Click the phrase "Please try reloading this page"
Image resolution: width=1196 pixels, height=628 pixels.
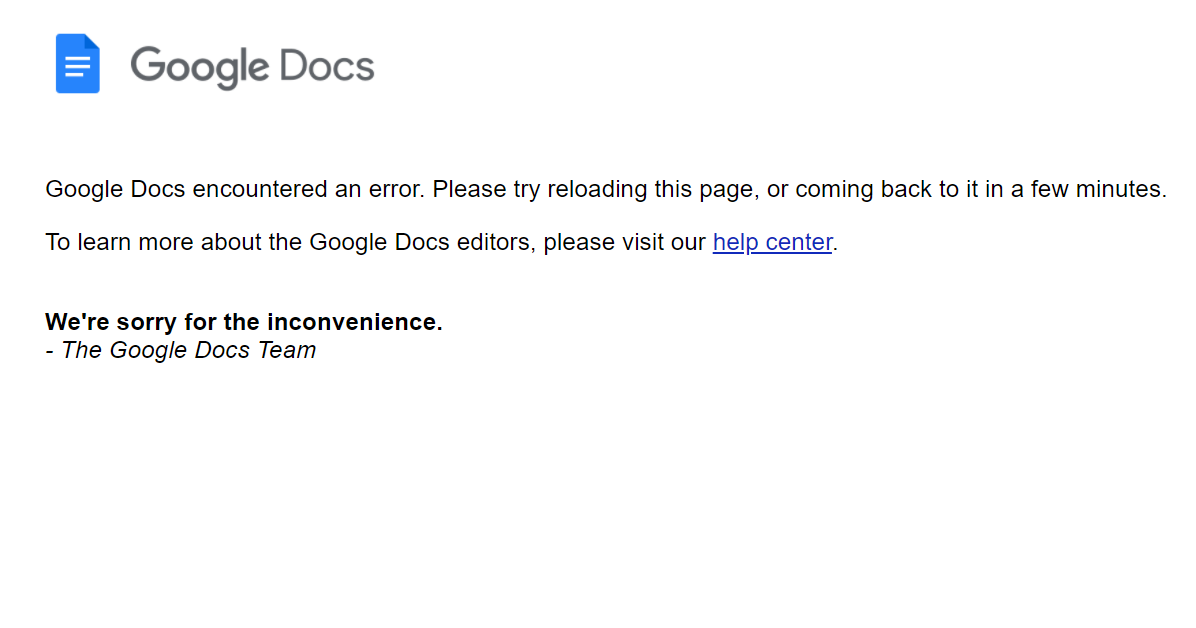pos(595,189)
